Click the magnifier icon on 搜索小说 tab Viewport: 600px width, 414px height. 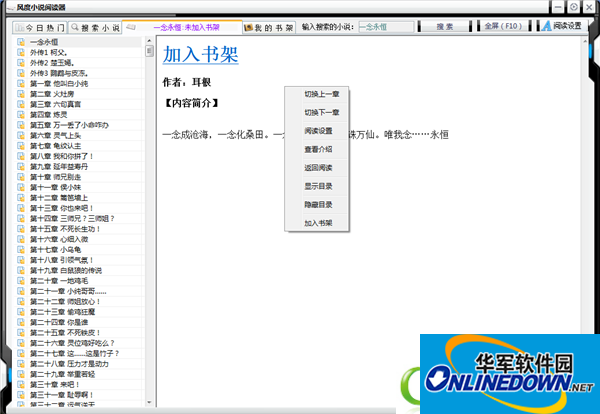tap(75, 27)
